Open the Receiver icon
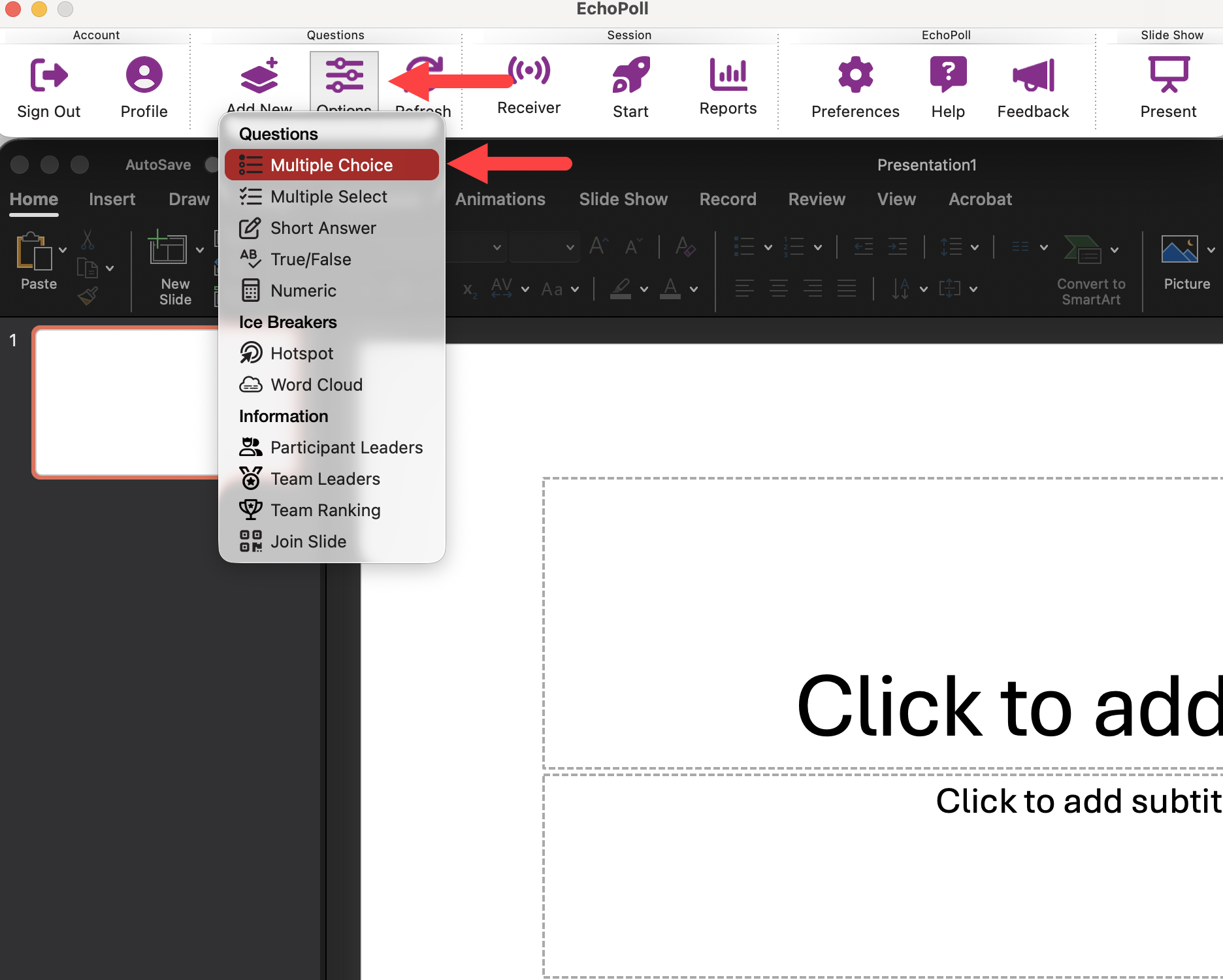 click(529, 71)
